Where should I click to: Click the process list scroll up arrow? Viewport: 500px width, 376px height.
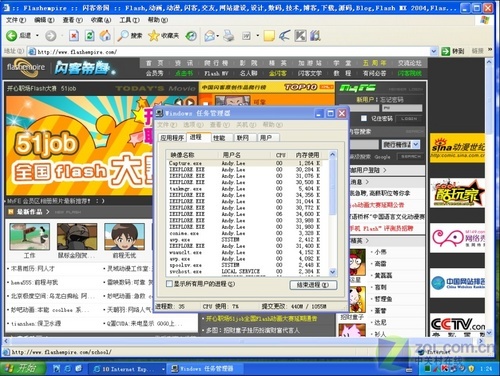(333, 155)
